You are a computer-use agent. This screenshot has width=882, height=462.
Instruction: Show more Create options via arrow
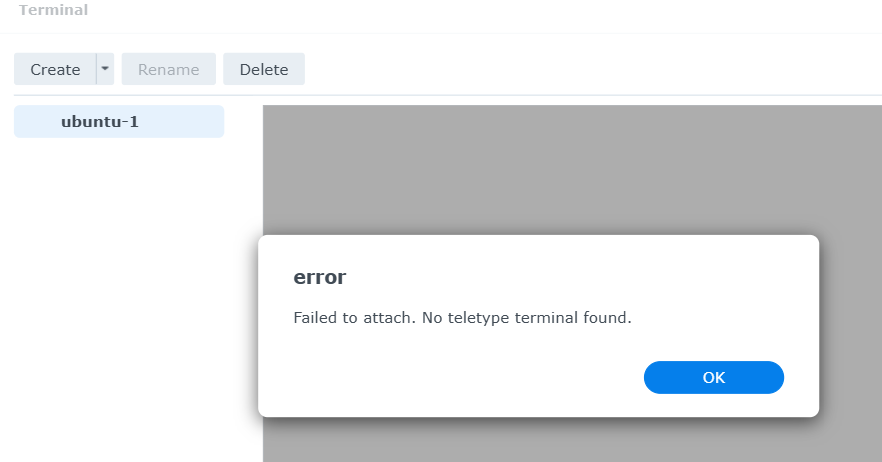point(105,69)
